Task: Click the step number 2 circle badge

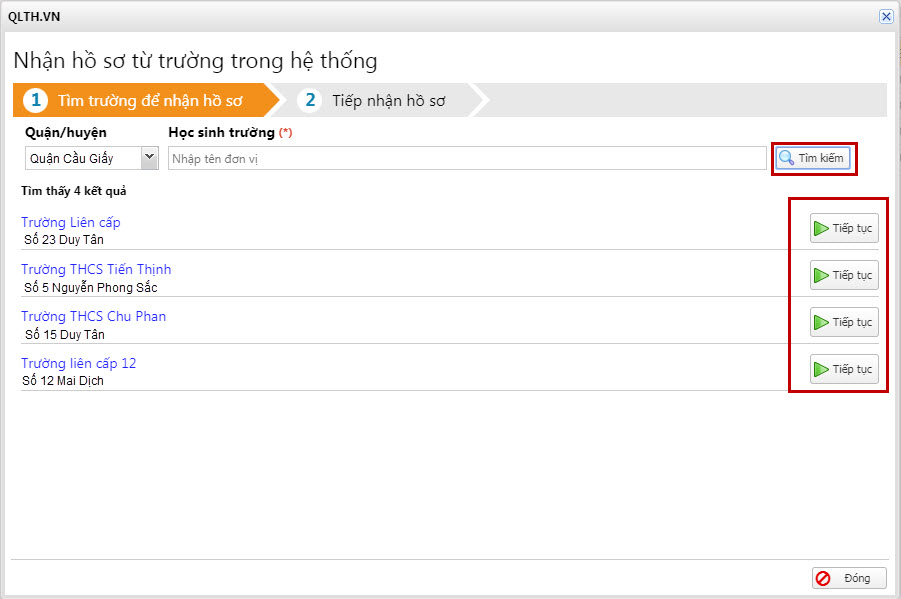Action: (310, 100)
